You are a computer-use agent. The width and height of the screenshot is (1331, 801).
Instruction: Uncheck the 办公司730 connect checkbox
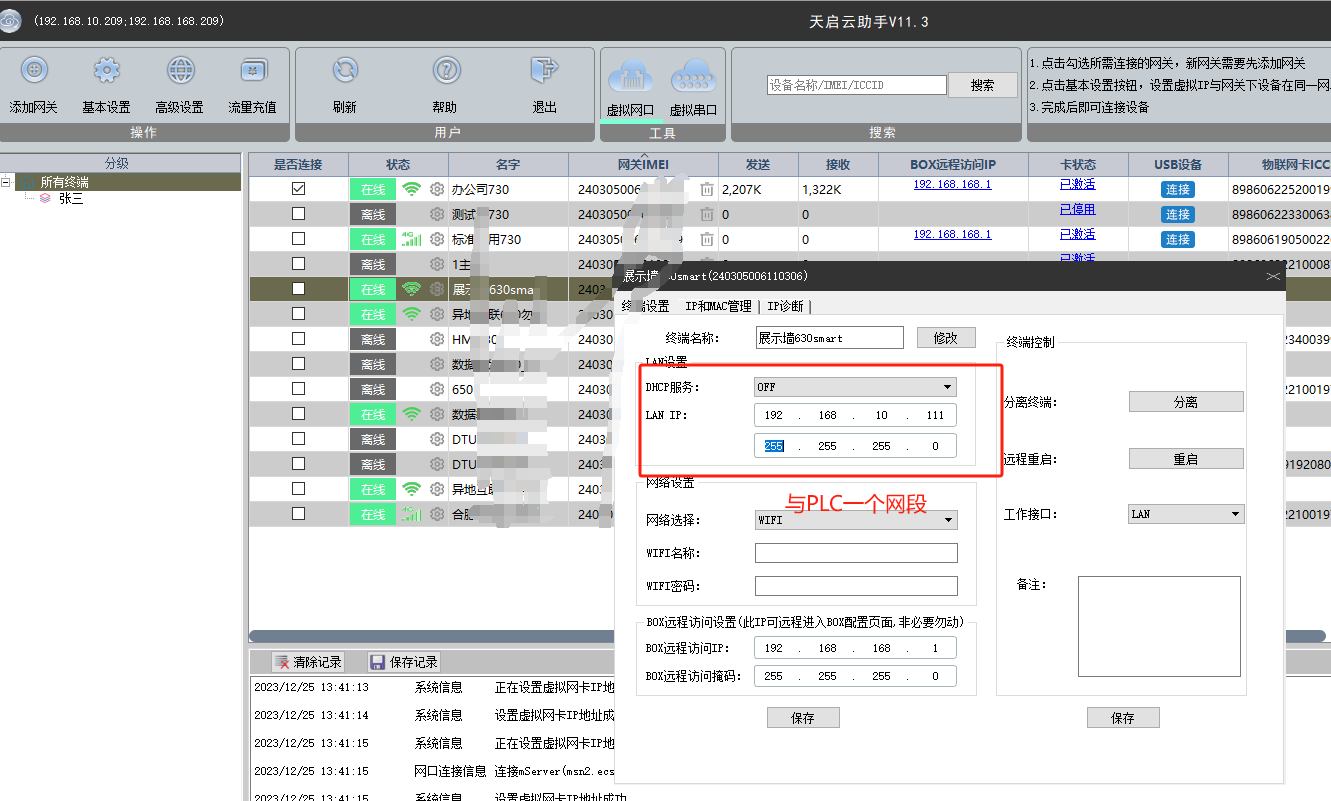pos(298,188)
